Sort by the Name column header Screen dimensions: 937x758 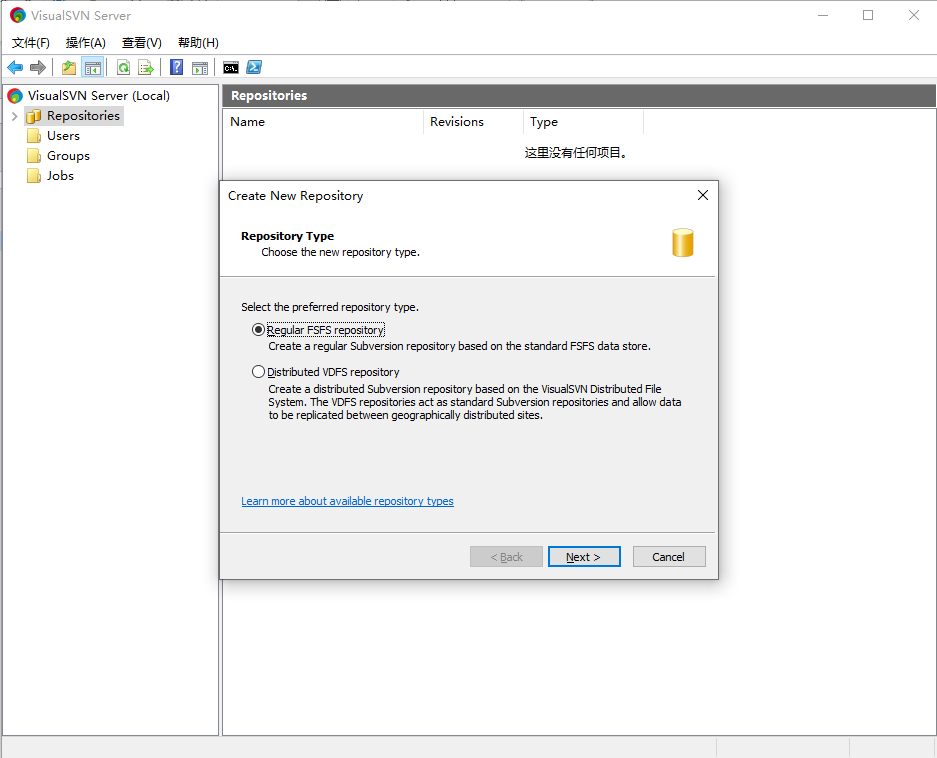pyautogui.click(x=323, y=122)
